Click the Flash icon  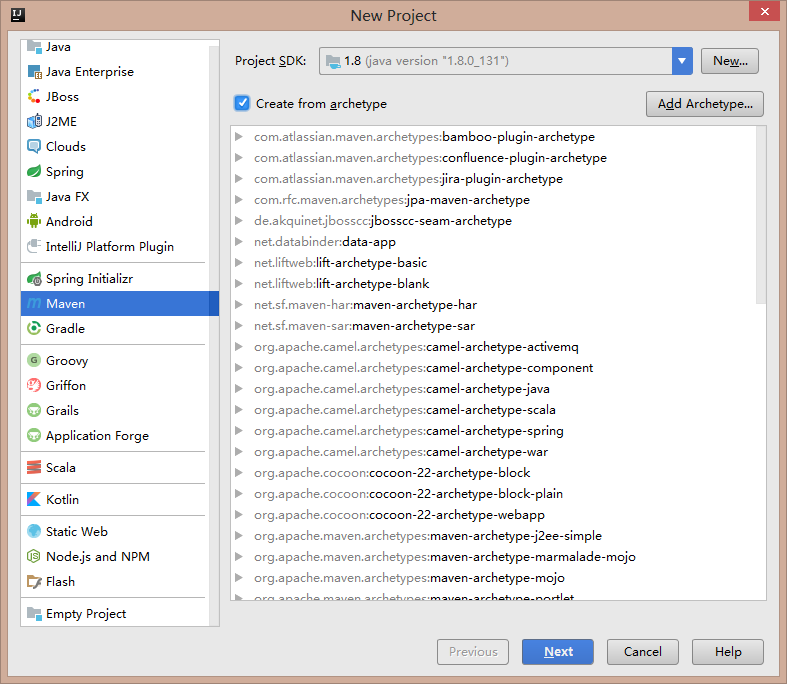point(34,582)
